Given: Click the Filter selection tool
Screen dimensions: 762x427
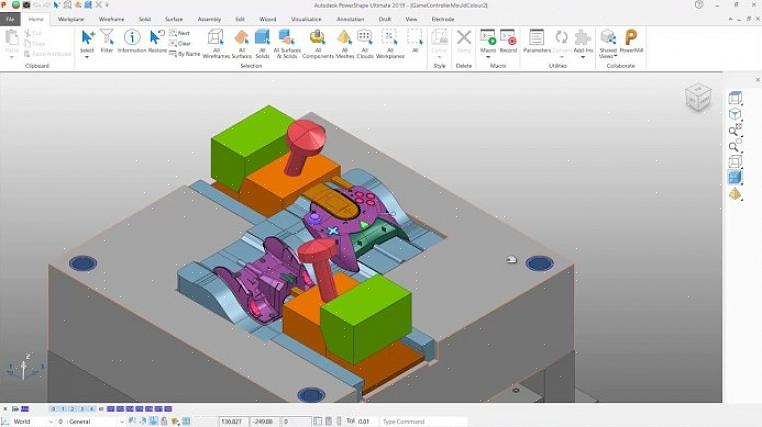Looking at the screenshot, I should 107,41.
